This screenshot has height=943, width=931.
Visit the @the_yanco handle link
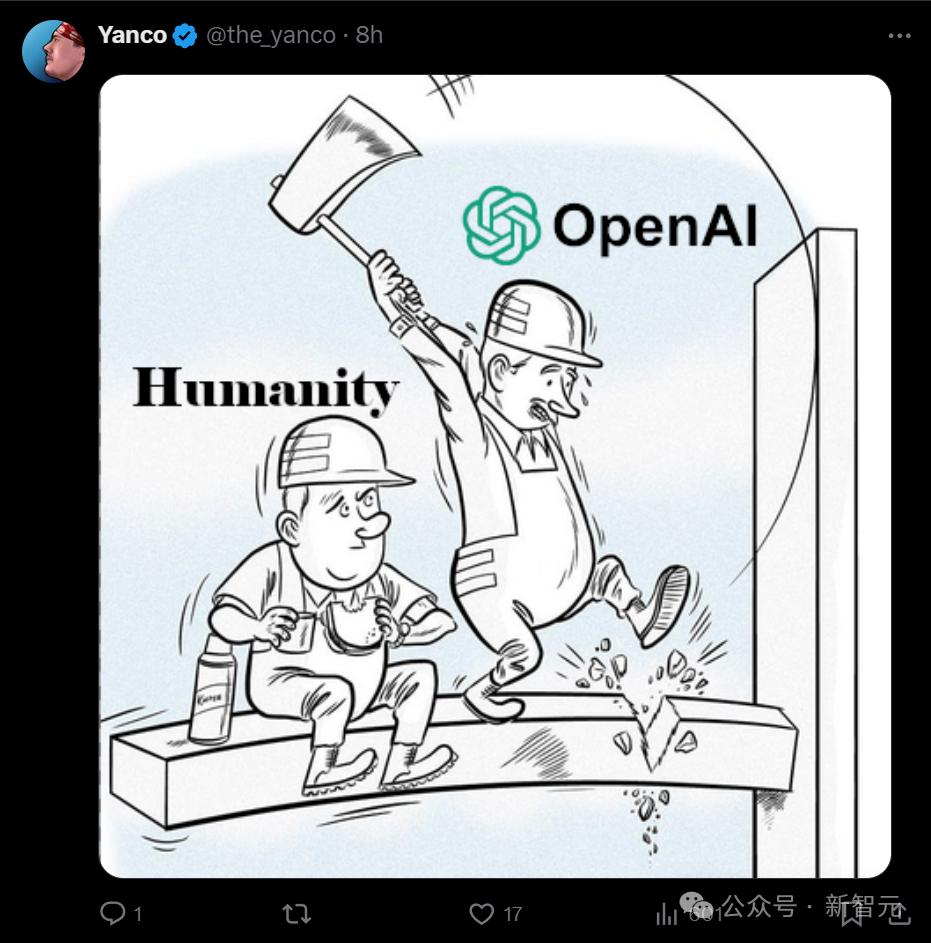click(x=271, y=35)
